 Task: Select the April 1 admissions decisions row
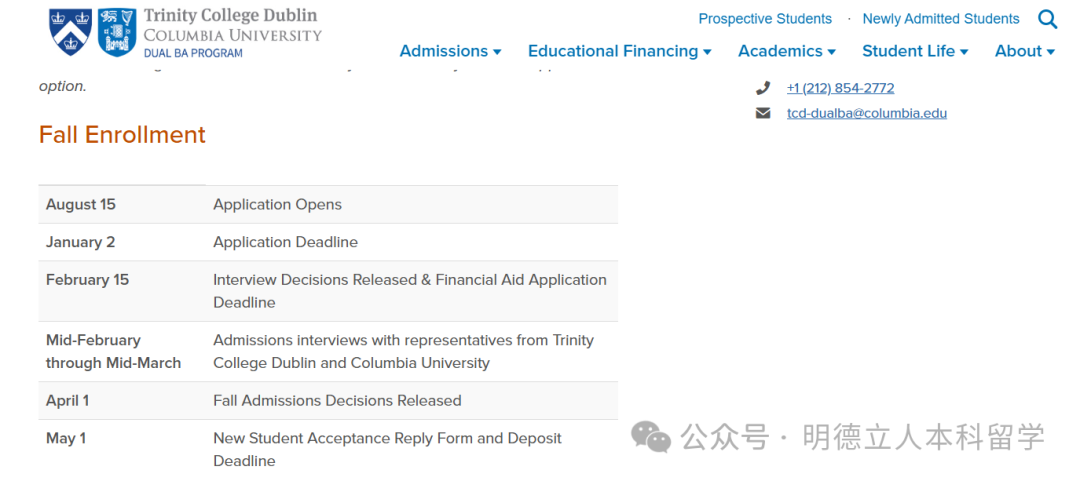point(328,400)
